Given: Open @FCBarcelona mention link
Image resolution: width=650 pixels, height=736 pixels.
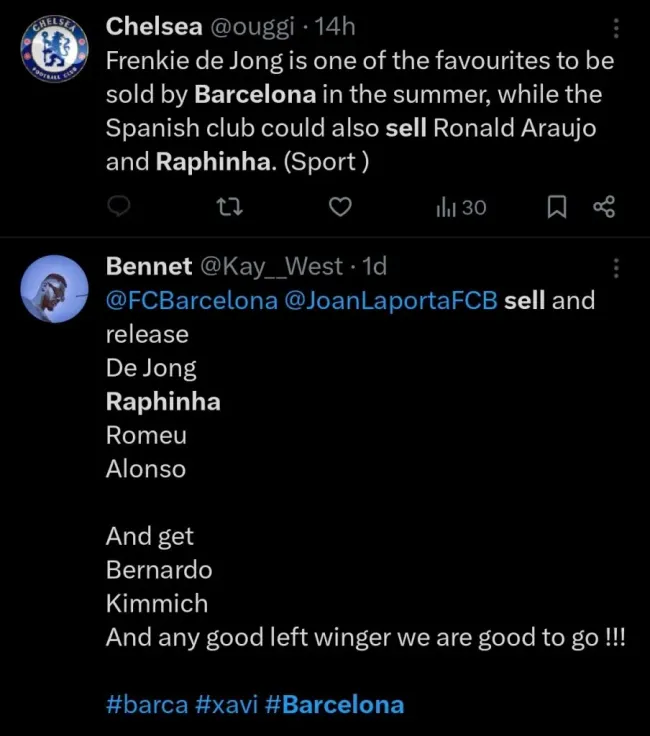Looking at the screenshot, I should [x=192, y=300].
